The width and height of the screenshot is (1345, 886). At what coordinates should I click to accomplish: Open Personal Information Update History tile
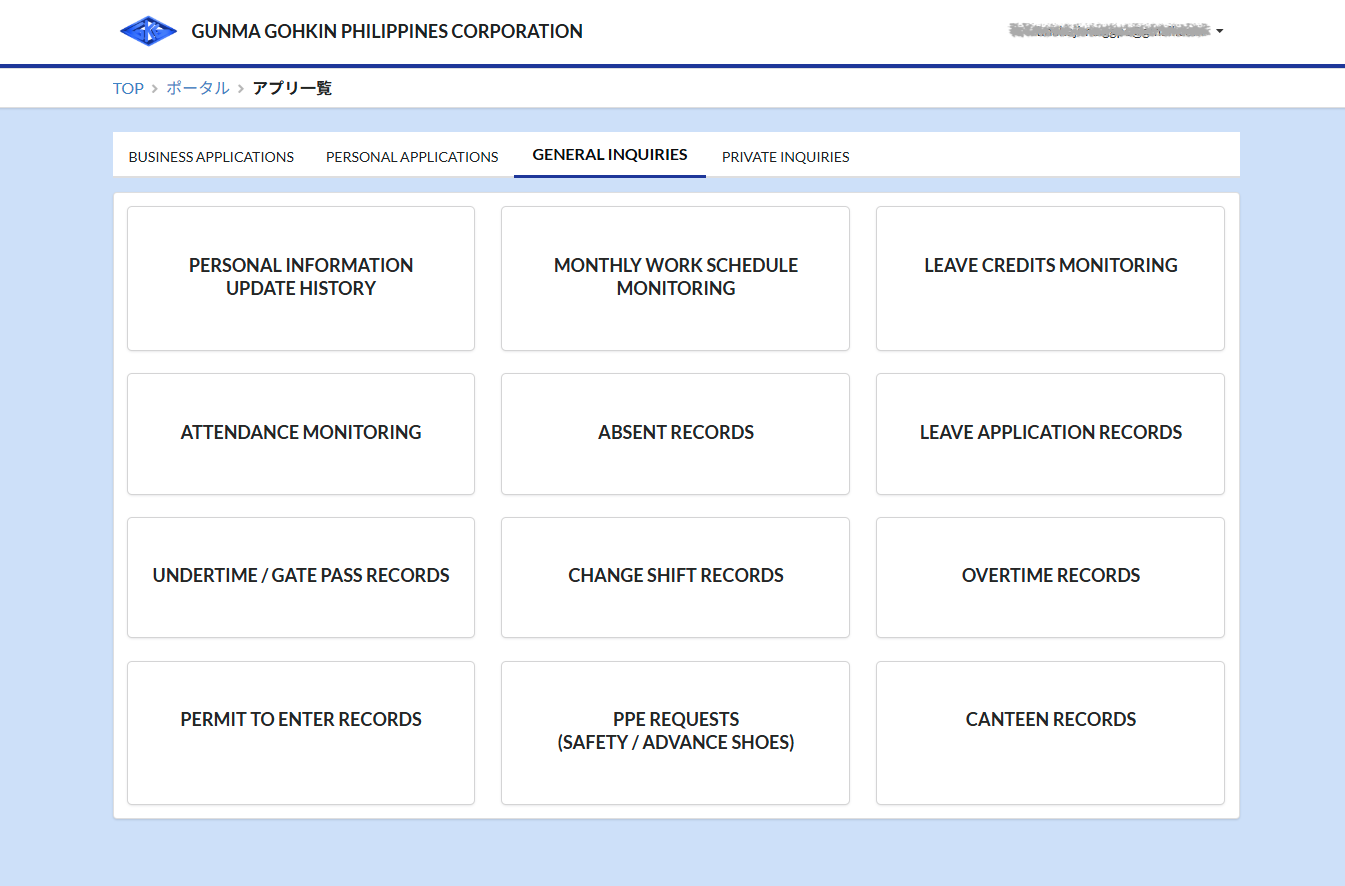click(301, 277)
